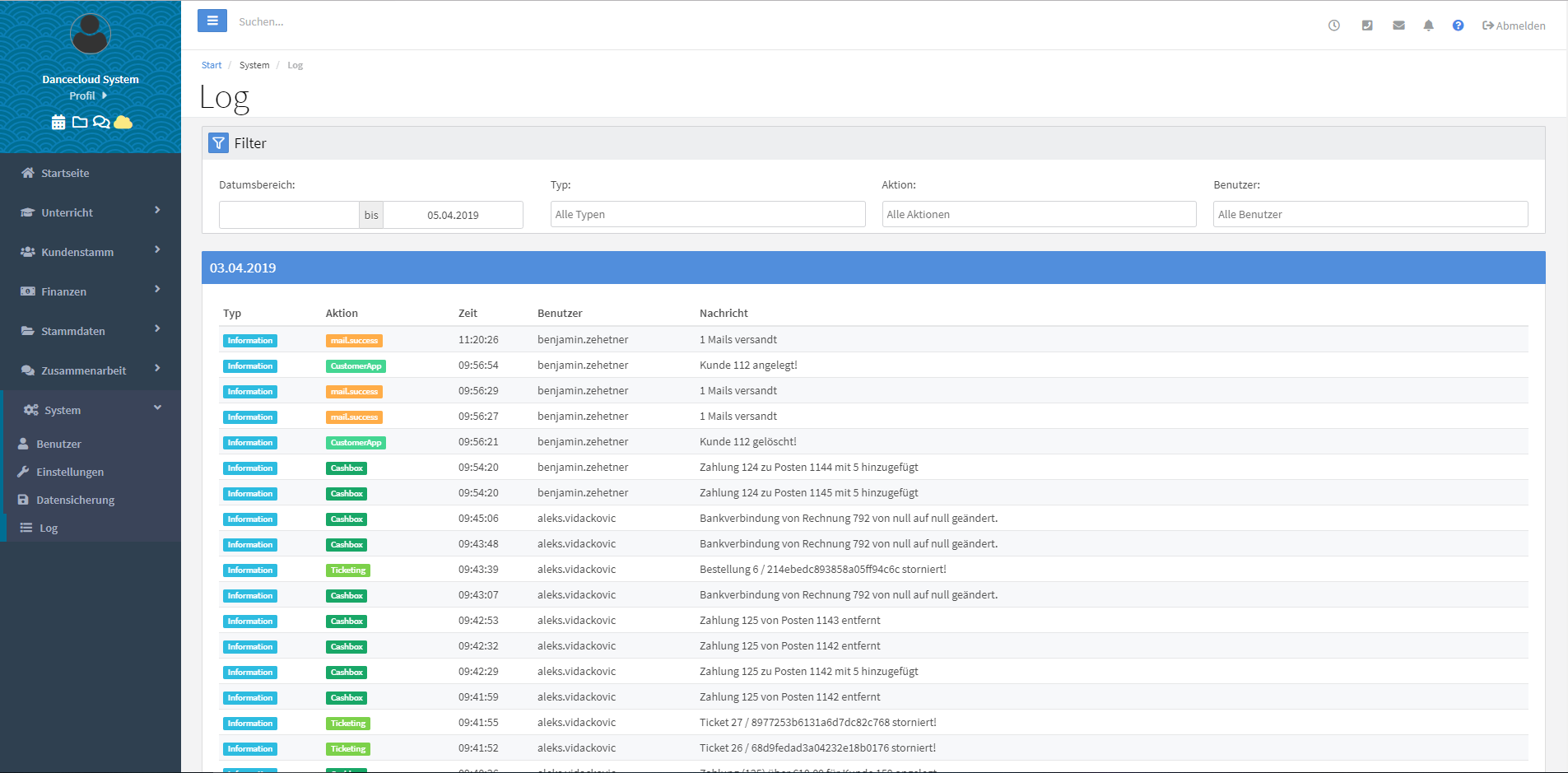Click the Bestellung 6 storniert message
The image size is (1568, 773).
pyautogui.click(x=823, y=569)
